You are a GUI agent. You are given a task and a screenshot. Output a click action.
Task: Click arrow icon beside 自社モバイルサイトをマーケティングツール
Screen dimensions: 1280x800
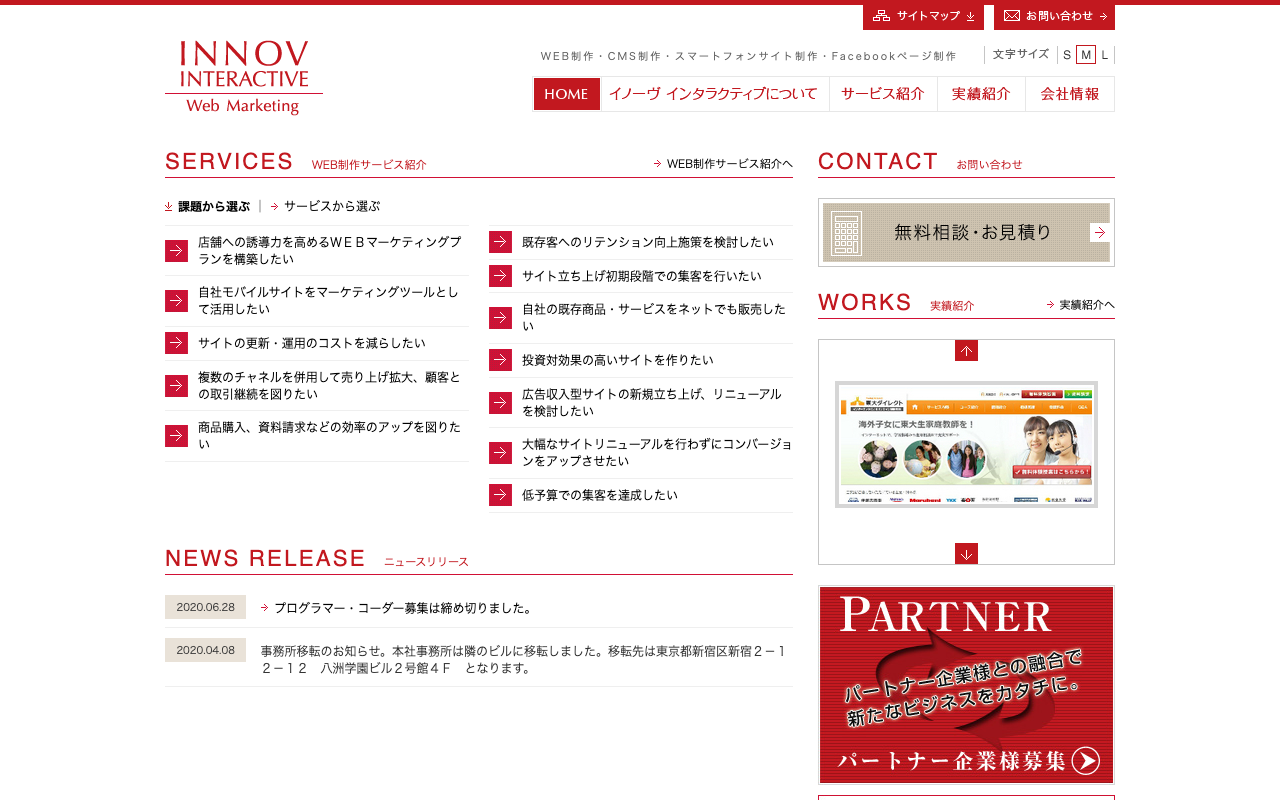pyautogui.click(x=176, y=301)
